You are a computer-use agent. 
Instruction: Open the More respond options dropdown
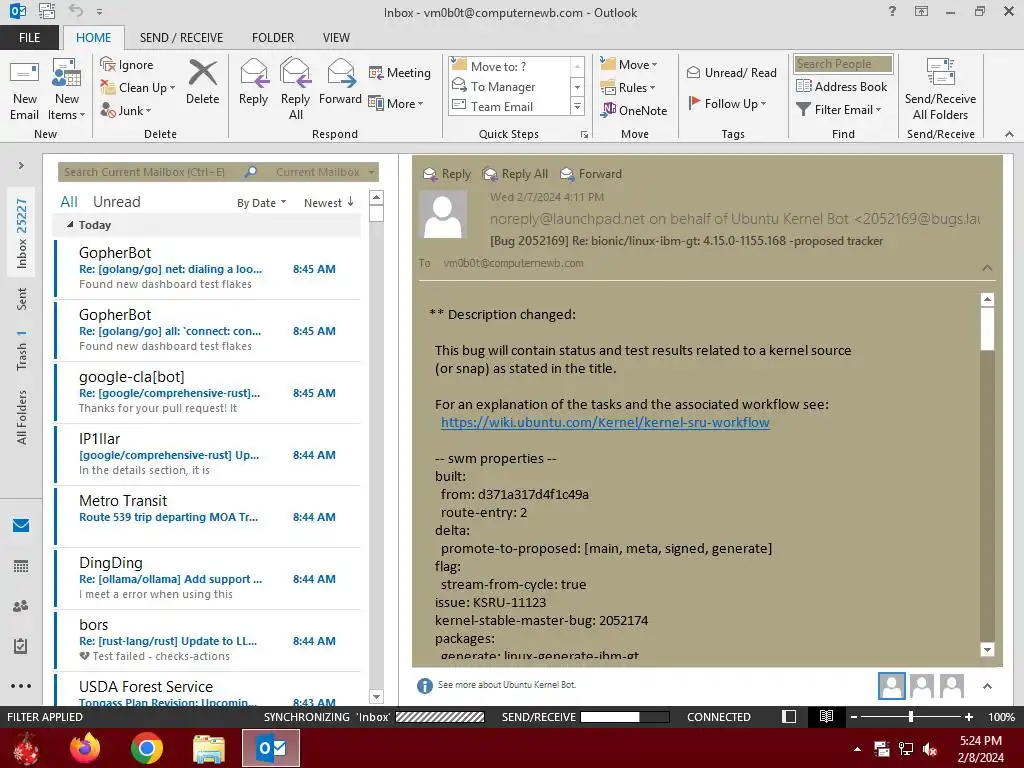[396, 103]
